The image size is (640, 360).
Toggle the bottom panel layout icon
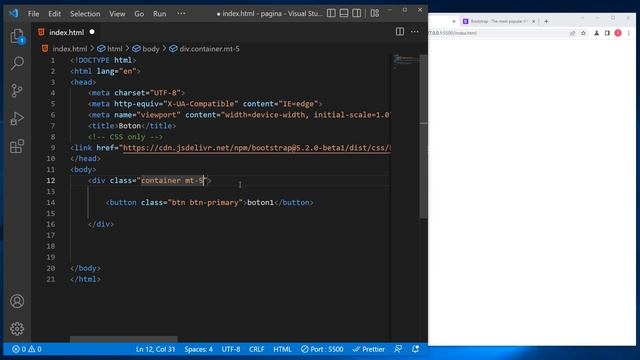[x=344, y=13]
